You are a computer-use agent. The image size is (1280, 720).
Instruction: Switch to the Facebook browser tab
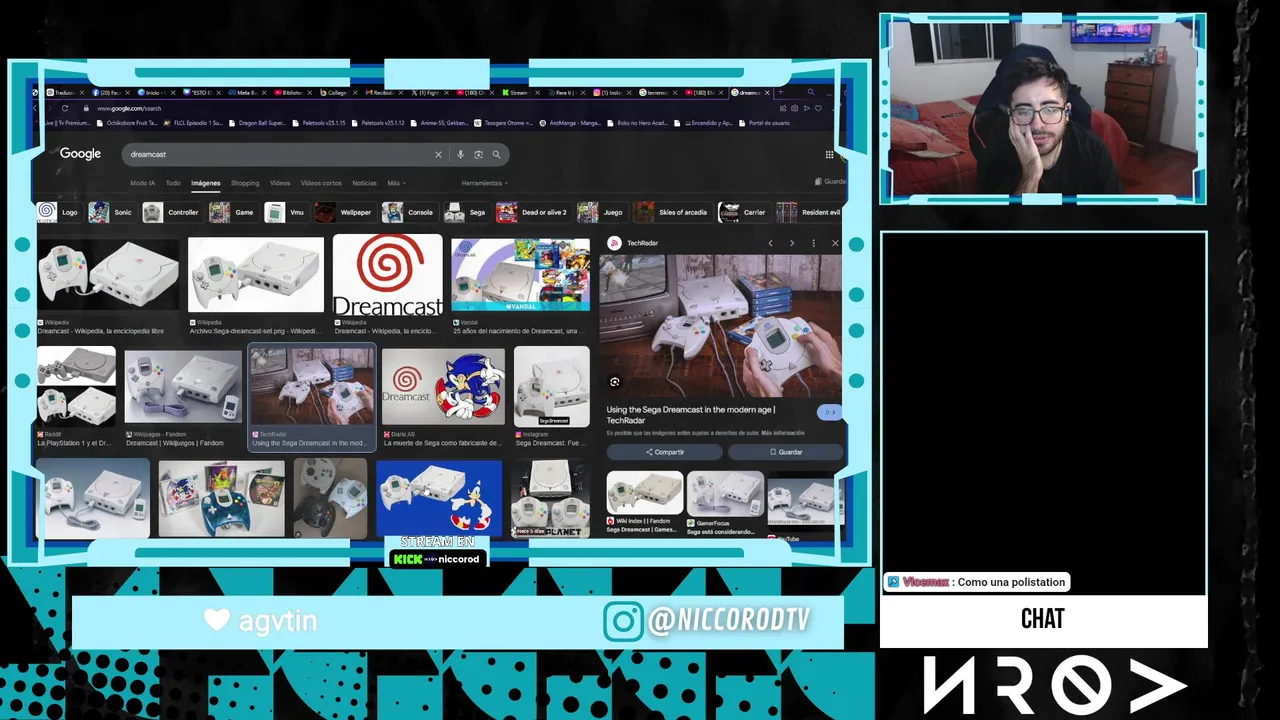tap(111, 92)
